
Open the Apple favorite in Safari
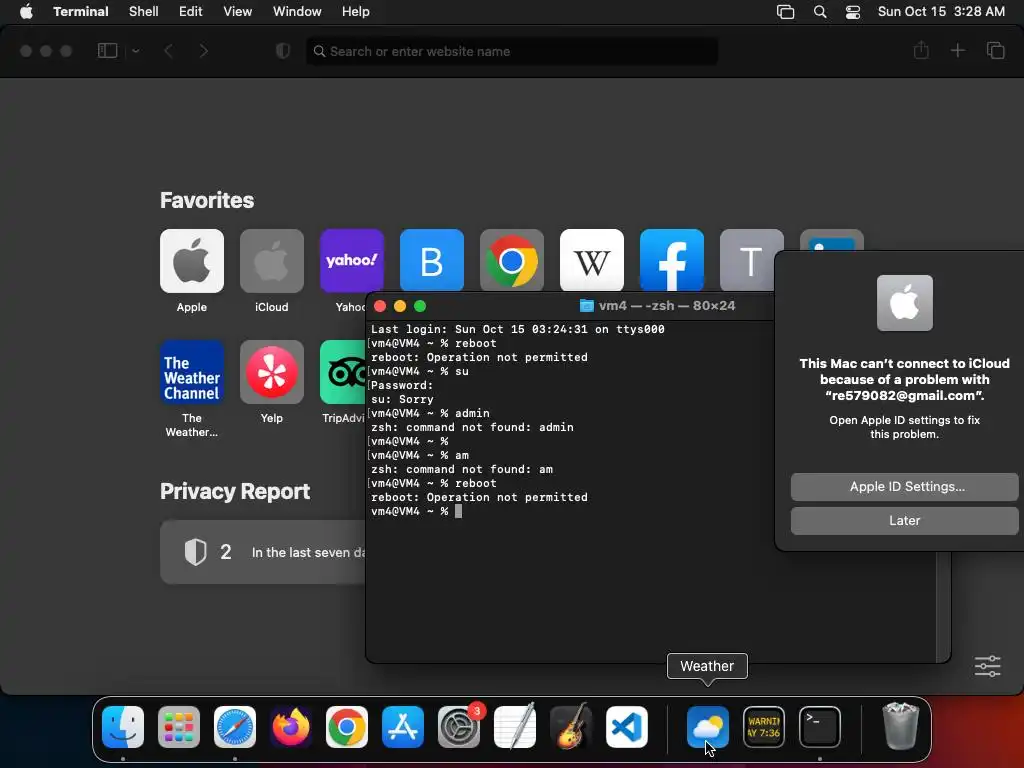coord(192,261)
